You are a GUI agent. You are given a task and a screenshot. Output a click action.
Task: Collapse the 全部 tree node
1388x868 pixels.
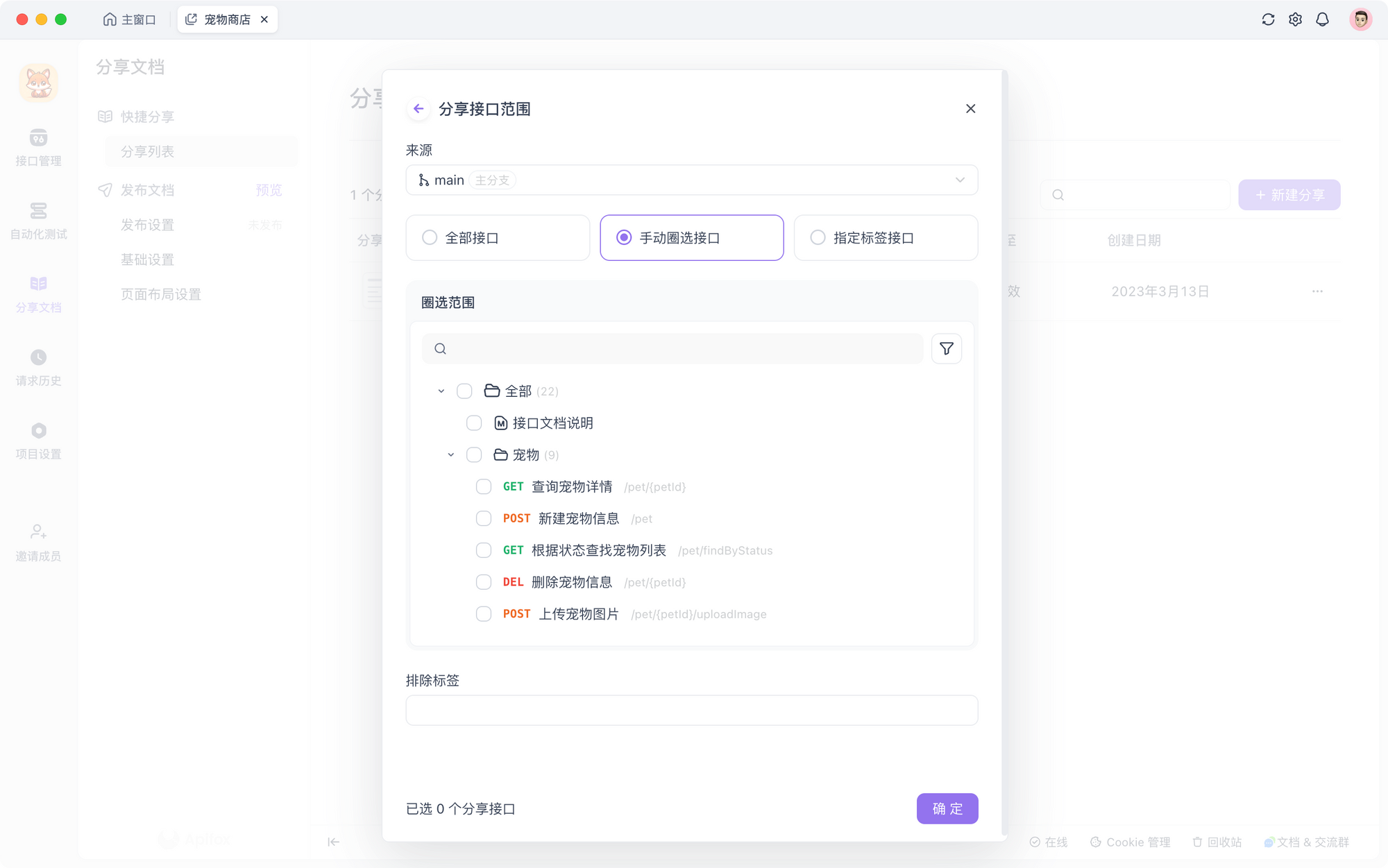441,391
